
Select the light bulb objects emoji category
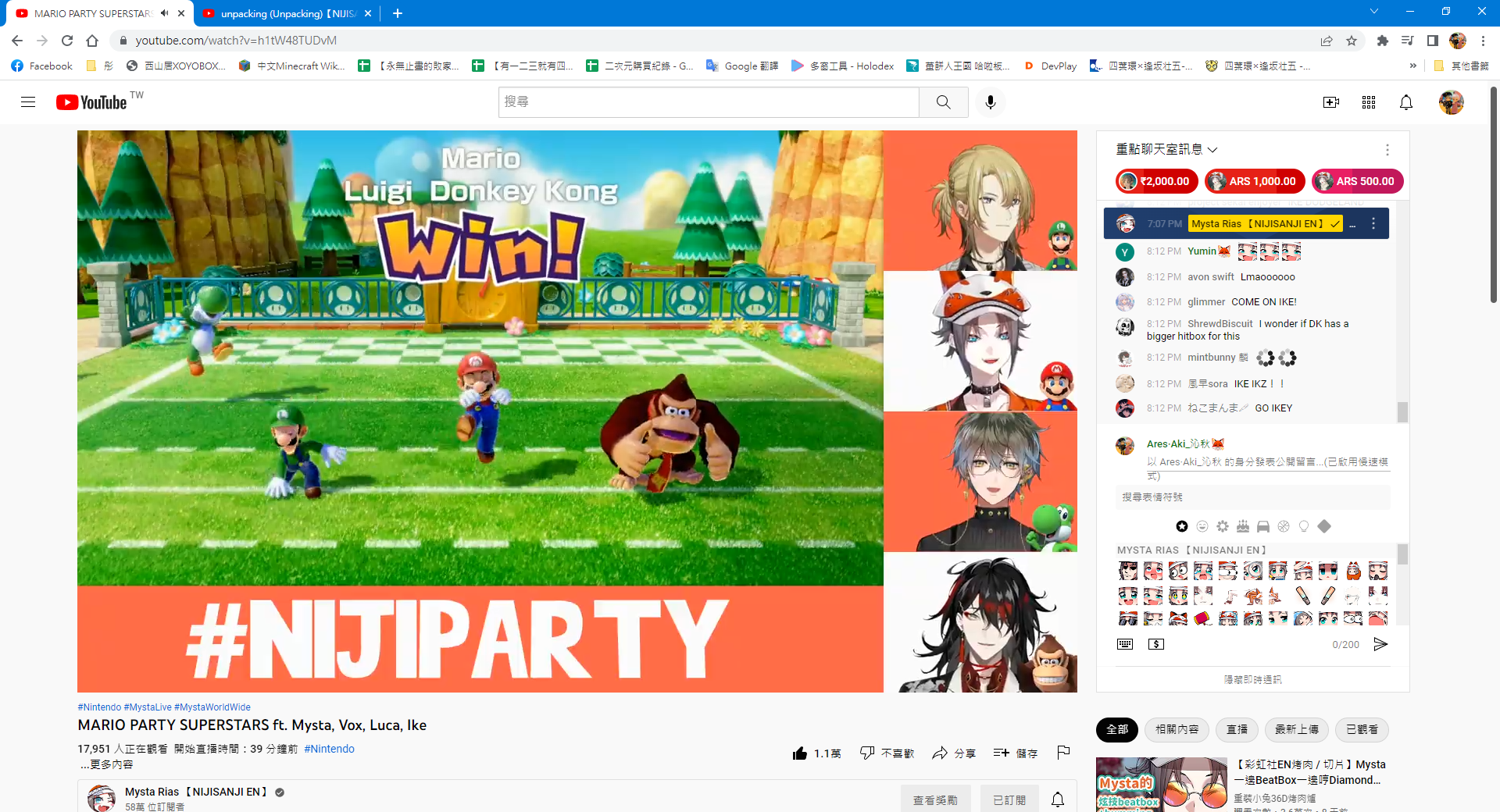pyautogui.click(x=1304, y=526)
